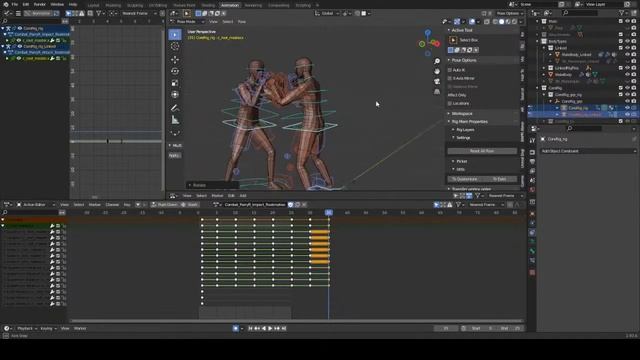Uncheck the BodyTypes collection exclude checkbox
640x360 pixels.
tap(621, 41)
